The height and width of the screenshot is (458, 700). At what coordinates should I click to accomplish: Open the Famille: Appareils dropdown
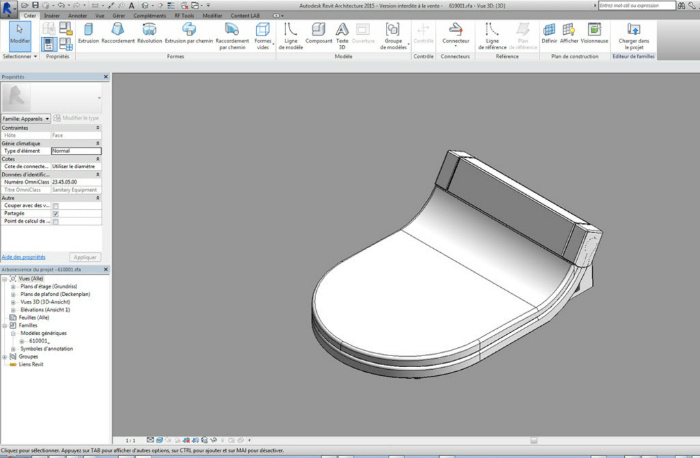[28, 118]
